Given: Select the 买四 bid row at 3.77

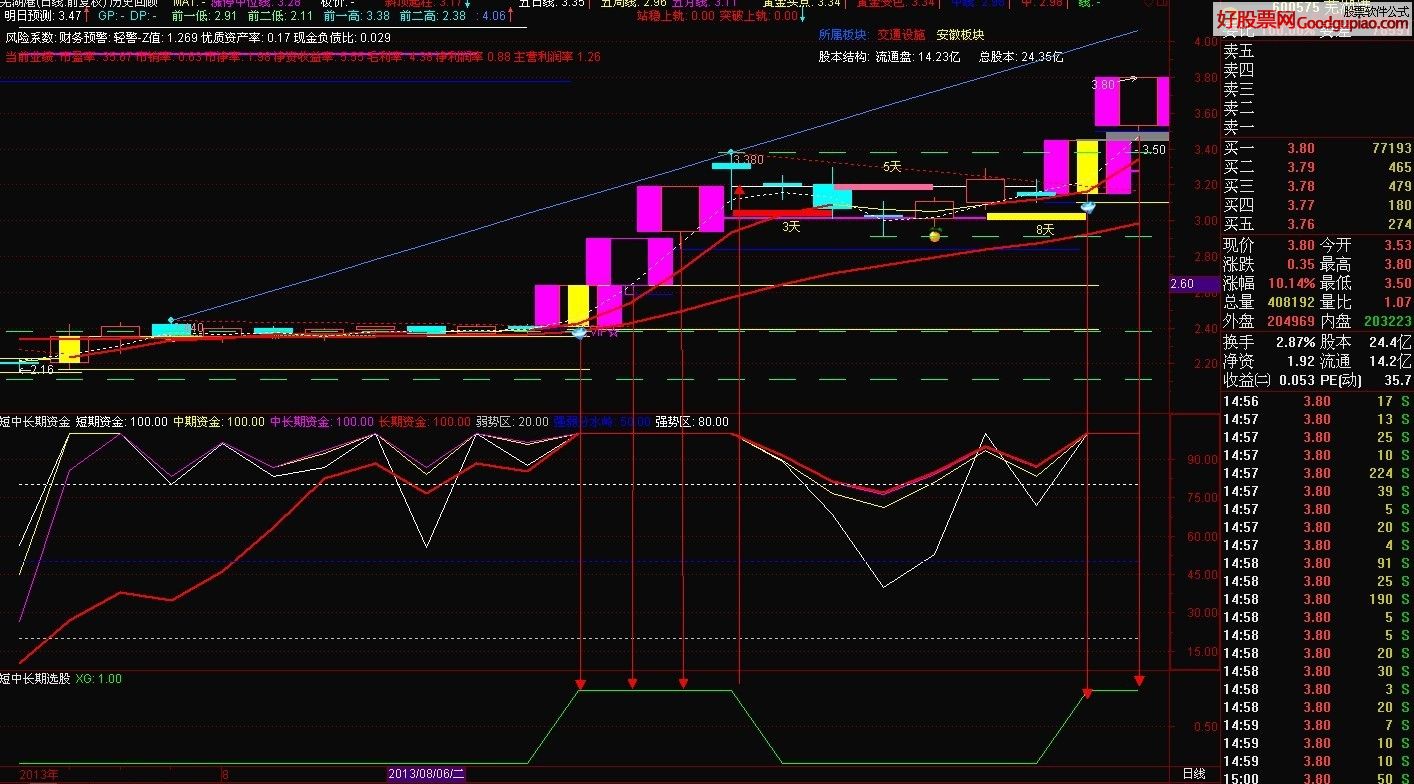Looking at the screenshot, I should [1318, 205].
